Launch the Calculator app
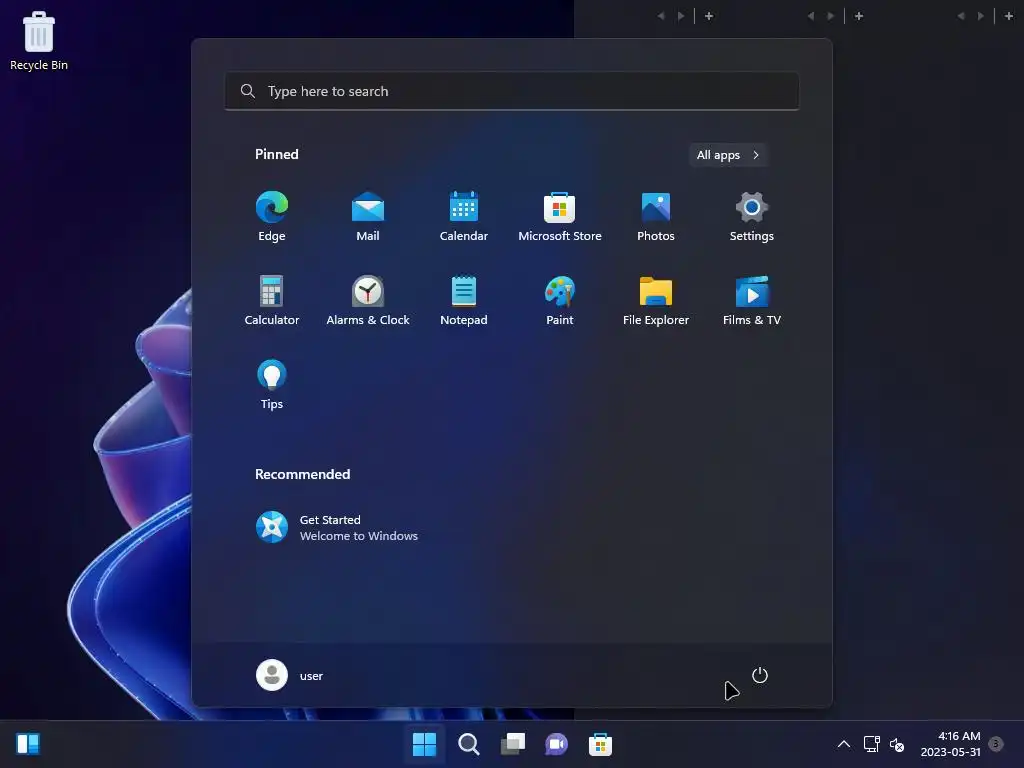1024x768 pixels. point(272,300)
